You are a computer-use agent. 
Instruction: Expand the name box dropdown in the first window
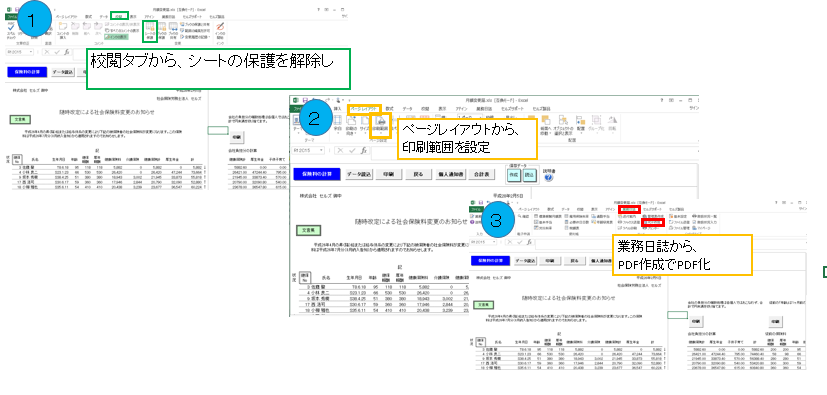[32, 52]
